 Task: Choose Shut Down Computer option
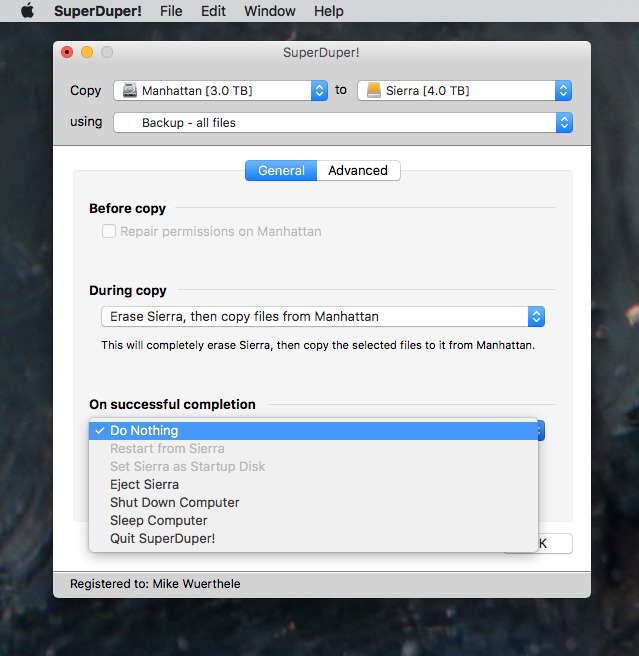coord(313,502)
